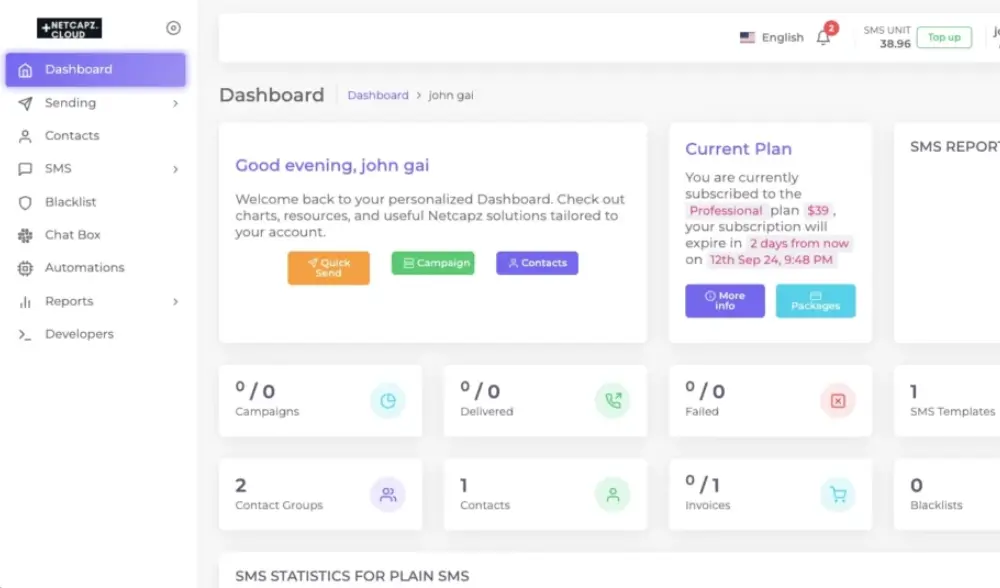The height and width of the screenshot is (588, 1000).
Task: Expand the Sending menu chevron
Action: click(x=175, y=103)
